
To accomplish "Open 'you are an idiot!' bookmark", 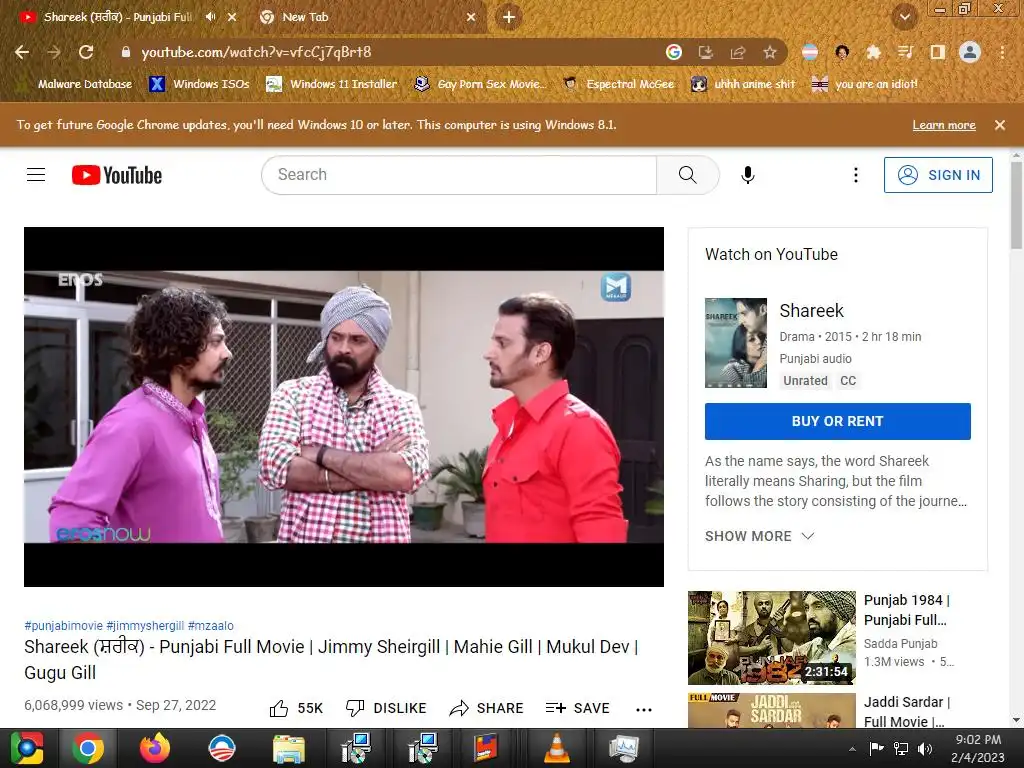I will coord(864,84).
